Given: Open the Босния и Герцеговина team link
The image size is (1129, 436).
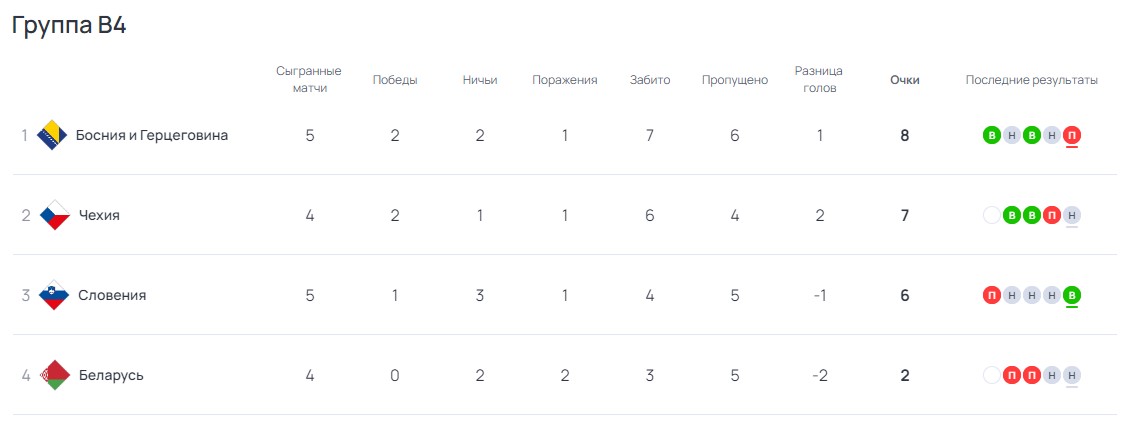Looking at the screenshot, I should (152, 135).
